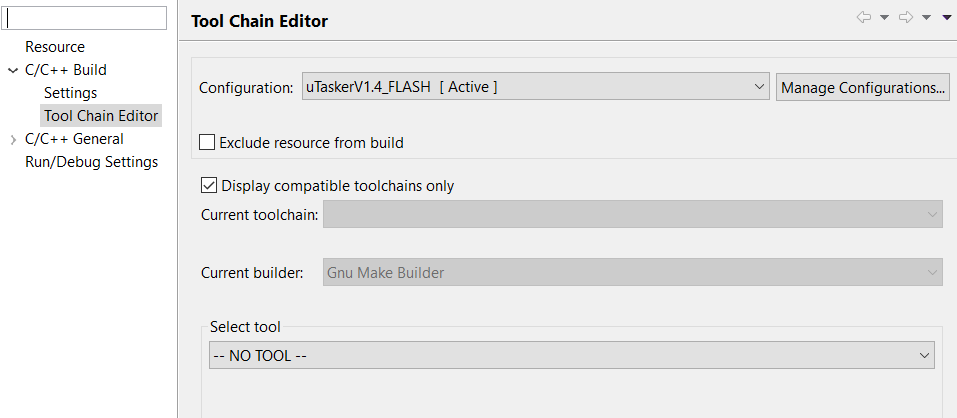Screen dimensions: 957x418
Task: Open the forward history dropdown arrow
Action: [x=926, y=18]
